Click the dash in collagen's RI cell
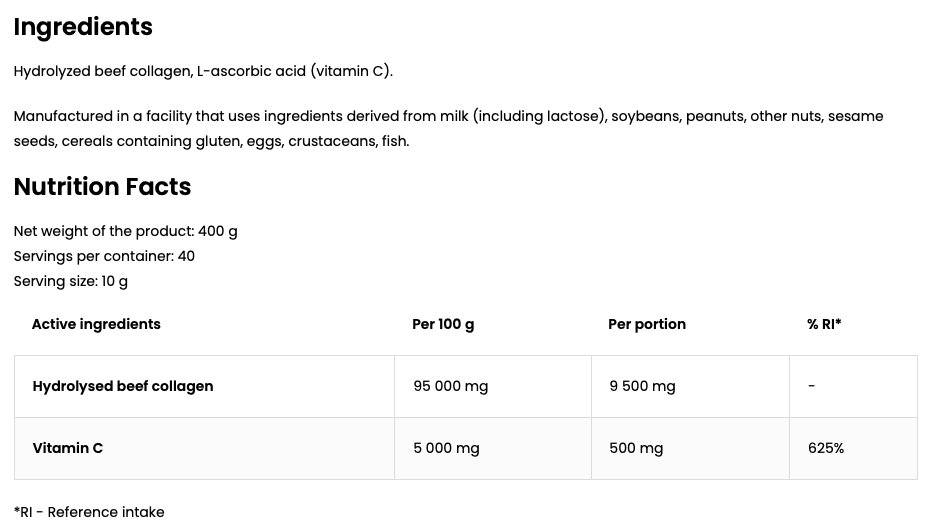The image size is (932, 522). [x=811, y=386]
